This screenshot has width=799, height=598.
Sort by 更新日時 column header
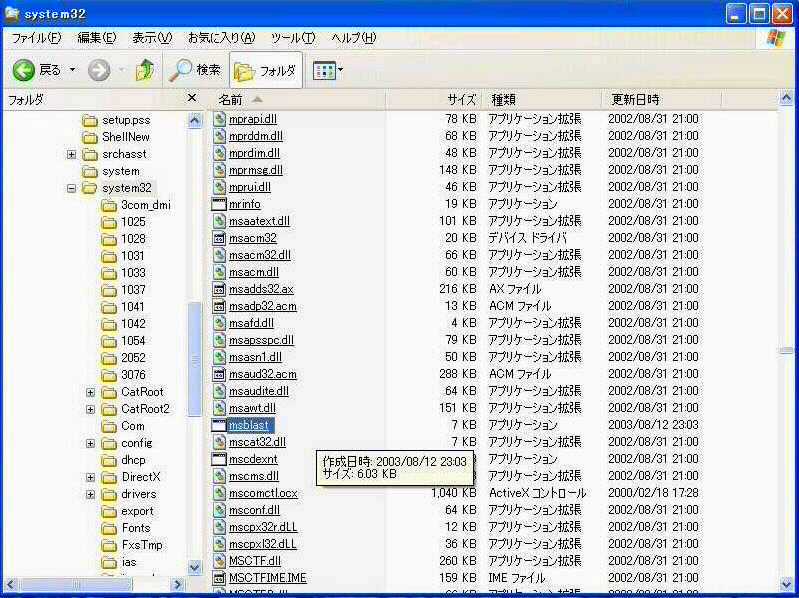[661, 100]
